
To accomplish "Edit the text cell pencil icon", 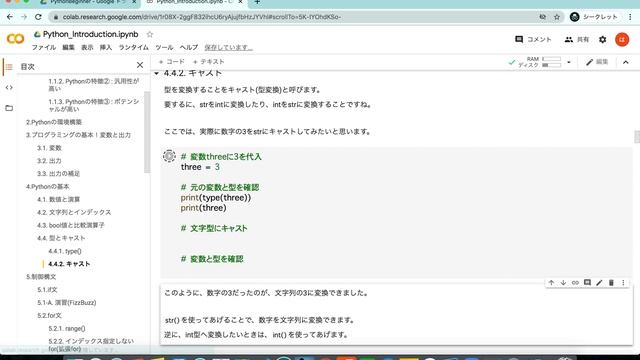I will (x=599, y=282).
